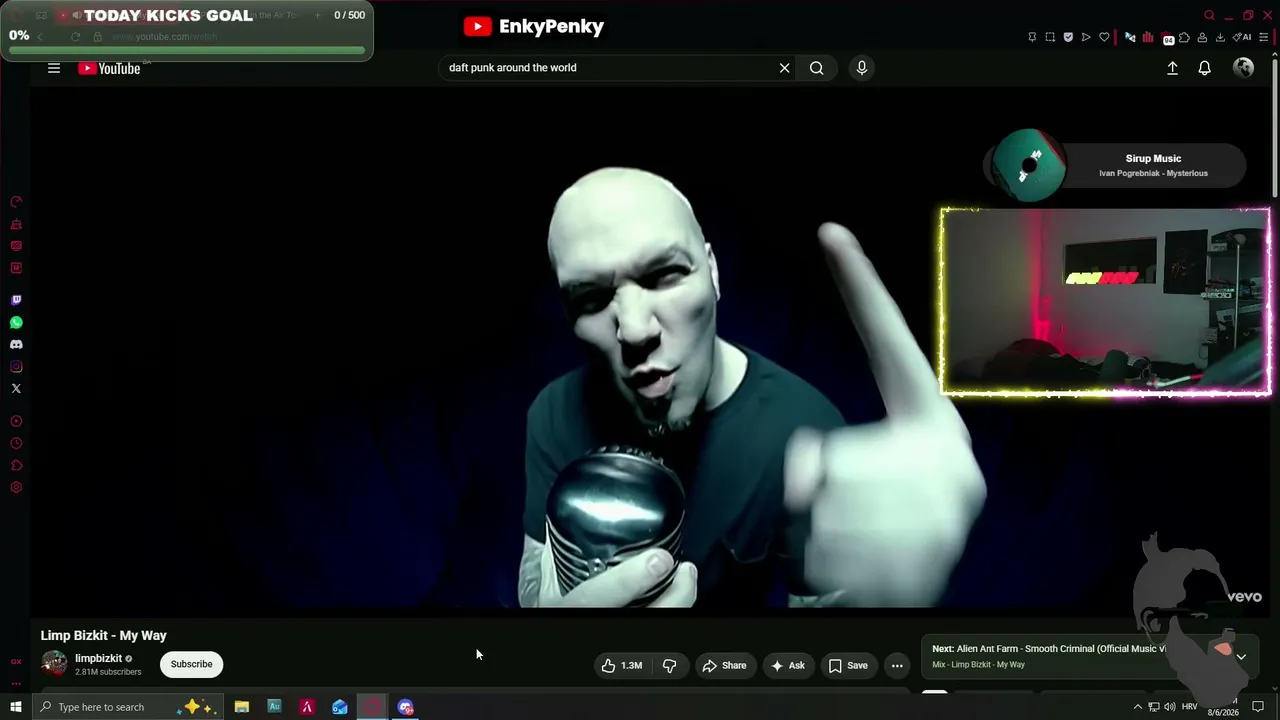
Task: Open the browser pinboard pin icon
Action: pyautogui.click(x=1032, y=37)
